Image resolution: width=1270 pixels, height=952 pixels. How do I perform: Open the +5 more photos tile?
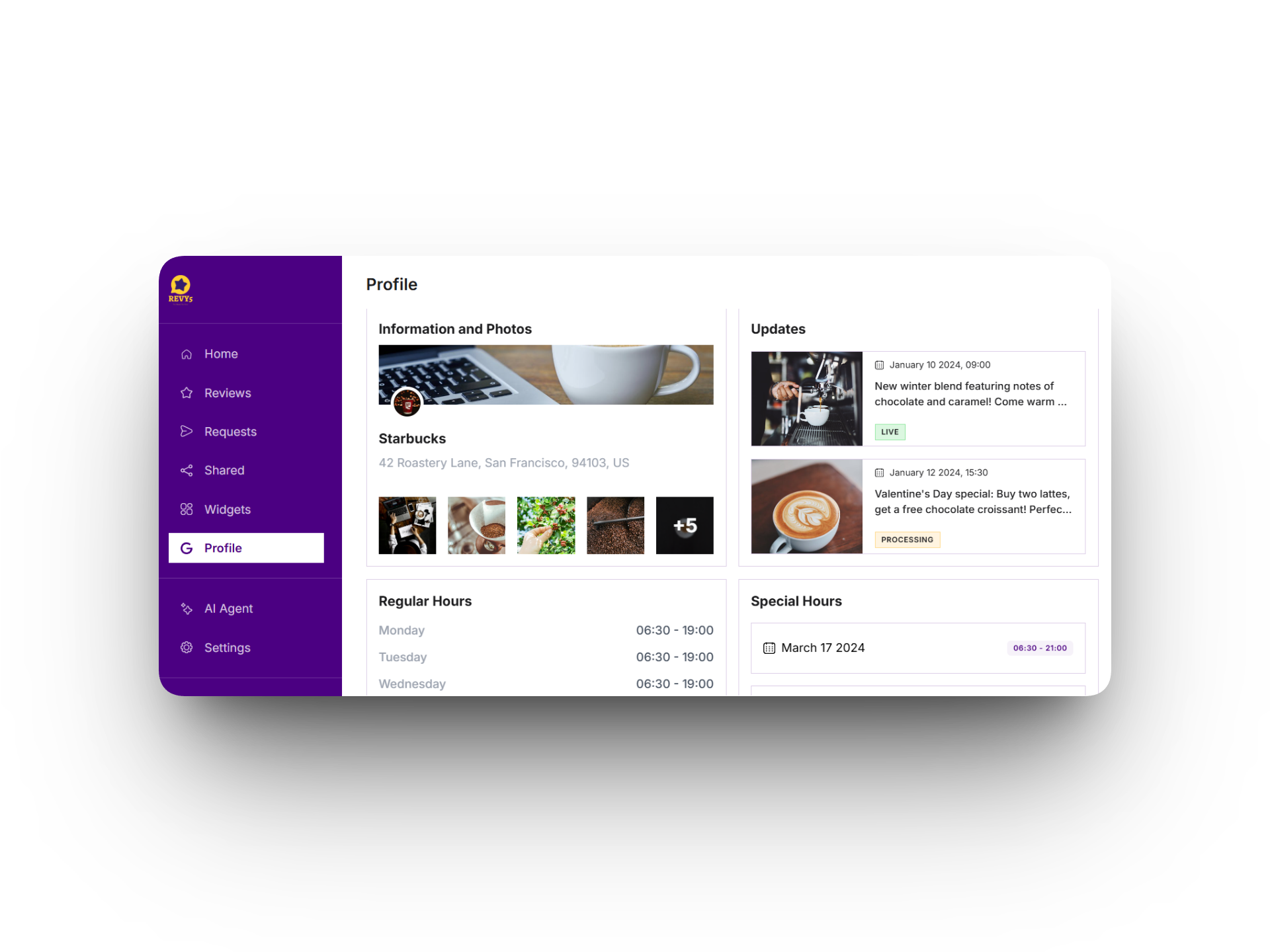[685, 526]
